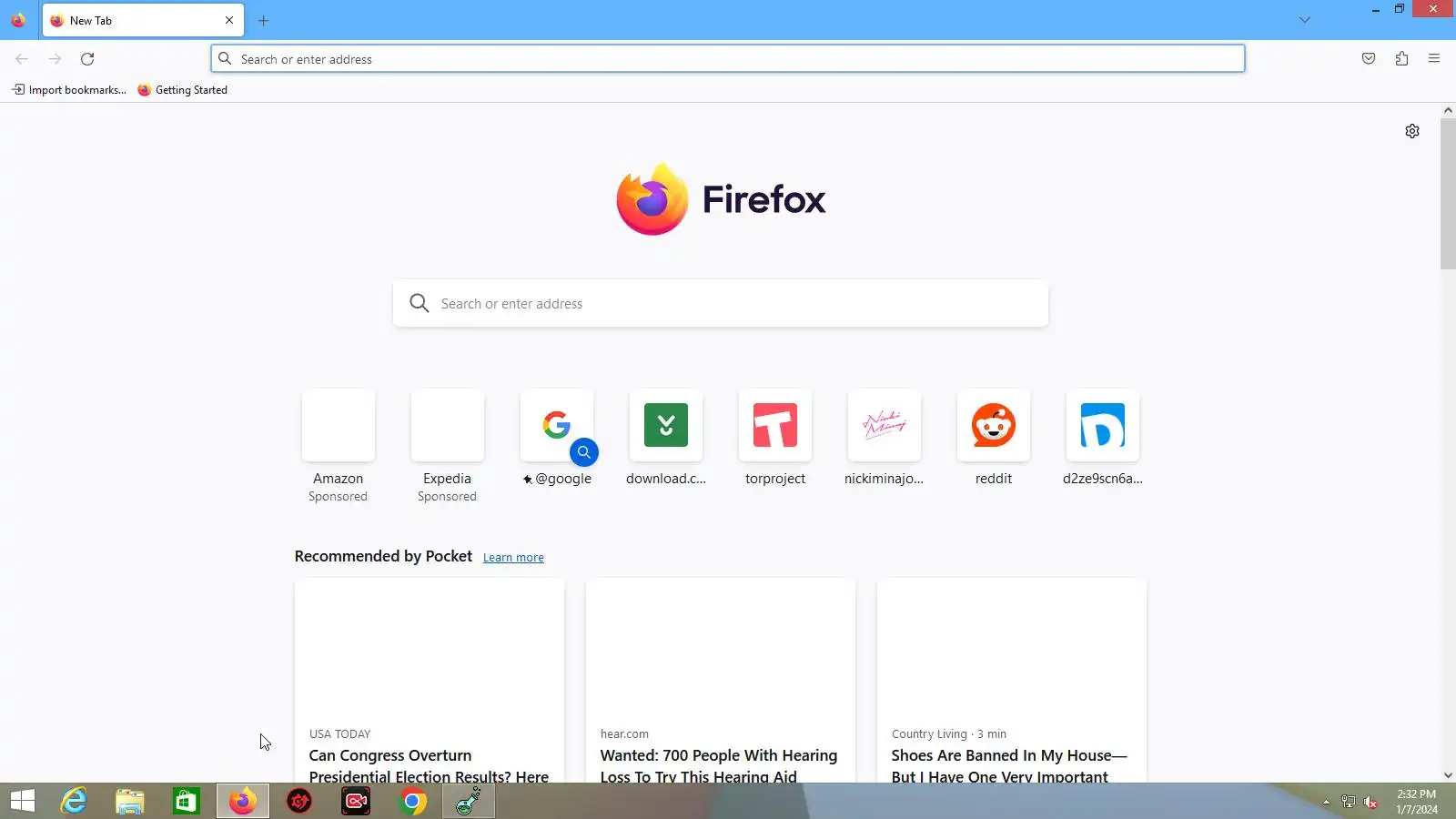1456x819 pixels.
Task: Open network status tray icon
Action: tap(1349, 802)
